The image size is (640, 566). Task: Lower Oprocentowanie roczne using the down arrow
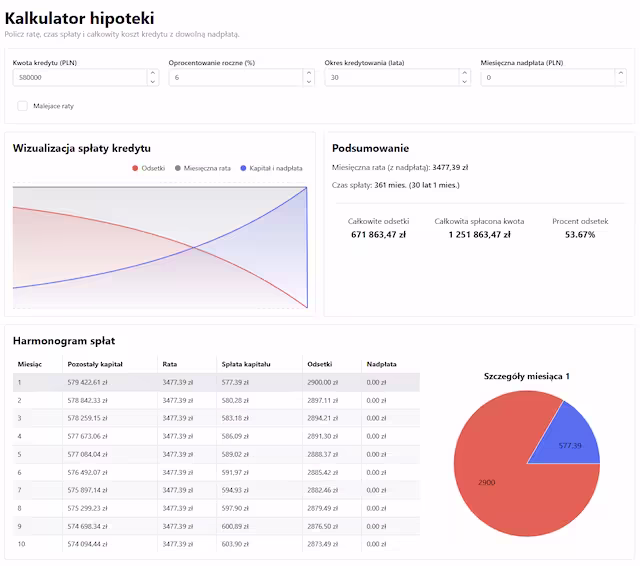pos(308,81)
